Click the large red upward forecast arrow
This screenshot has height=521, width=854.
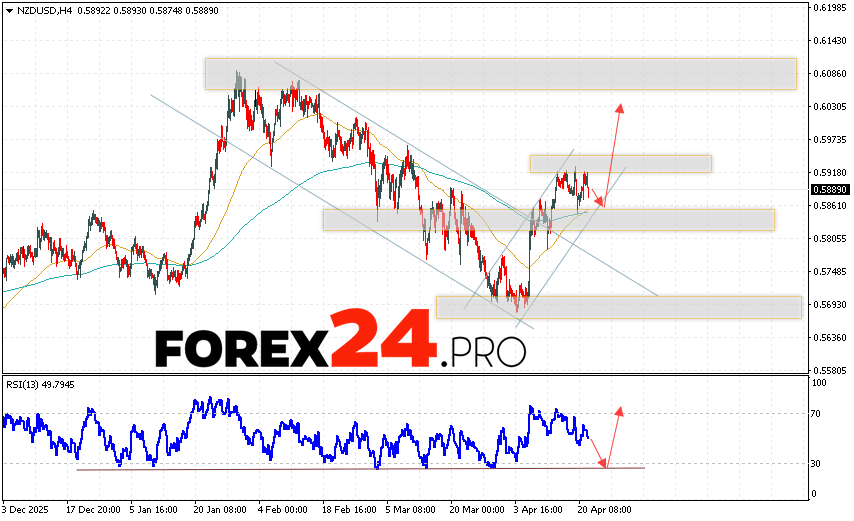pyautogui.click(x=614, y=150)
